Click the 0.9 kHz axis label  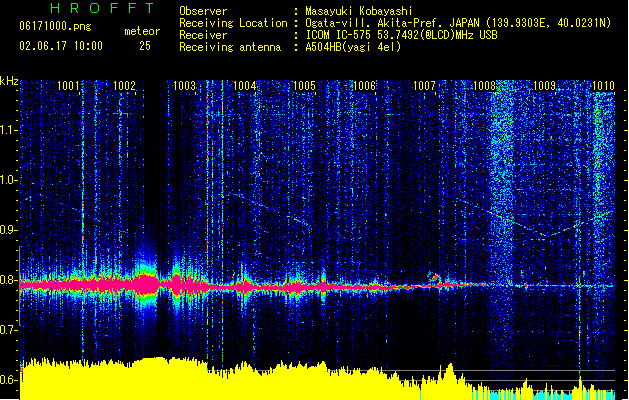coord(8,230)
